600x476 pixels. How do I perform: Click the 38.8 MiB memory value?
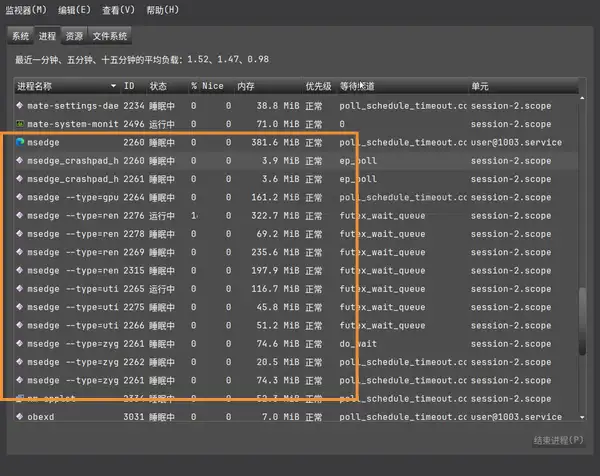pyautogui.click(x=278, y=106)
